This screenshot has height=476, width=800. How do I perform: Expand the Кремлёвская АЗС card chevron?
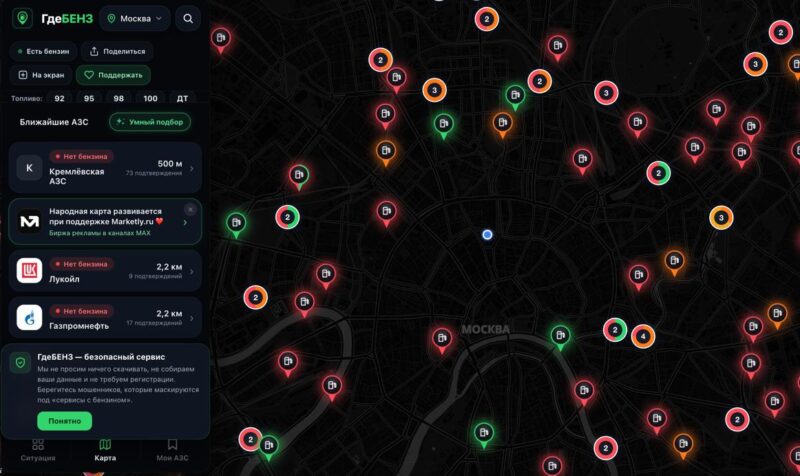pyautogui.click(x=192, y=168)
